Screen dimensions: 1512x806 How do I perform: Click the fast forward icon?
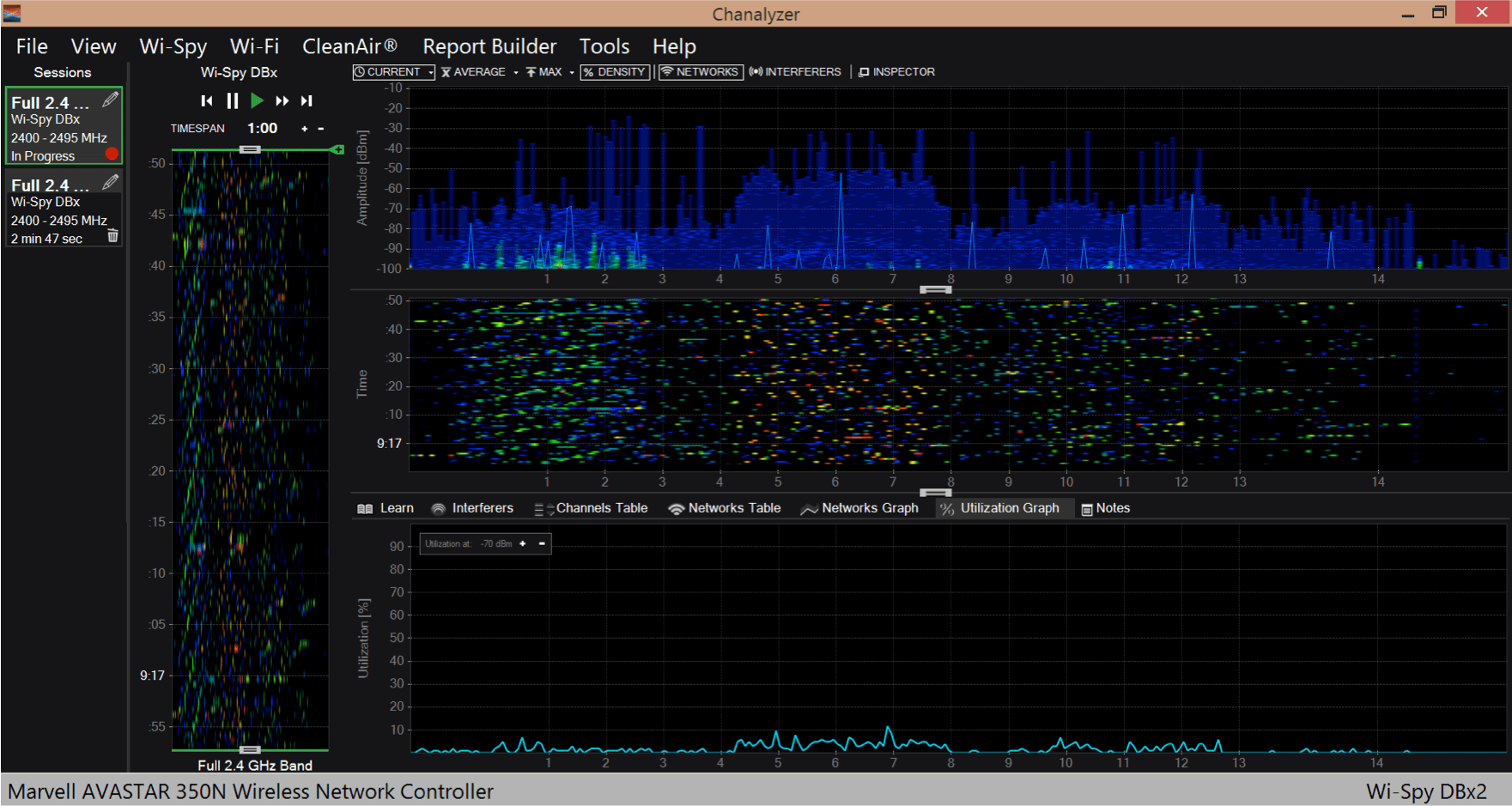[282, 101]
